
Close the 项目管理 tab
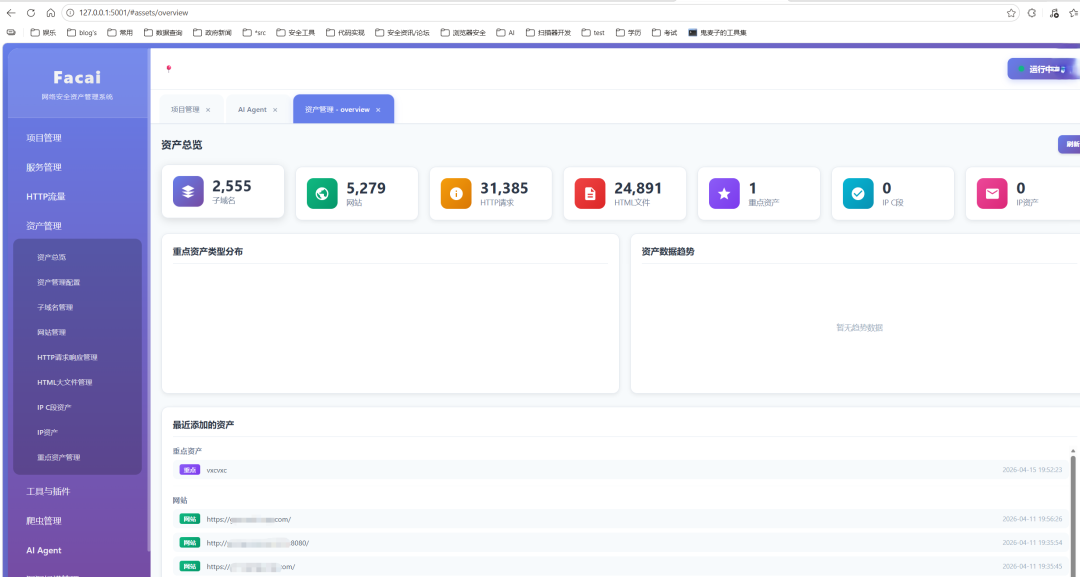[208, 110]
